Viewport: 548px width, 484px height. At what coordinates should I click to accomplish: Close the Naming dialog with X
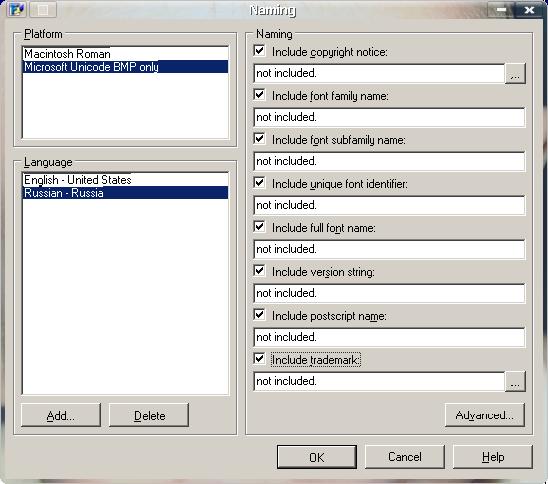(x=529, y=9)
